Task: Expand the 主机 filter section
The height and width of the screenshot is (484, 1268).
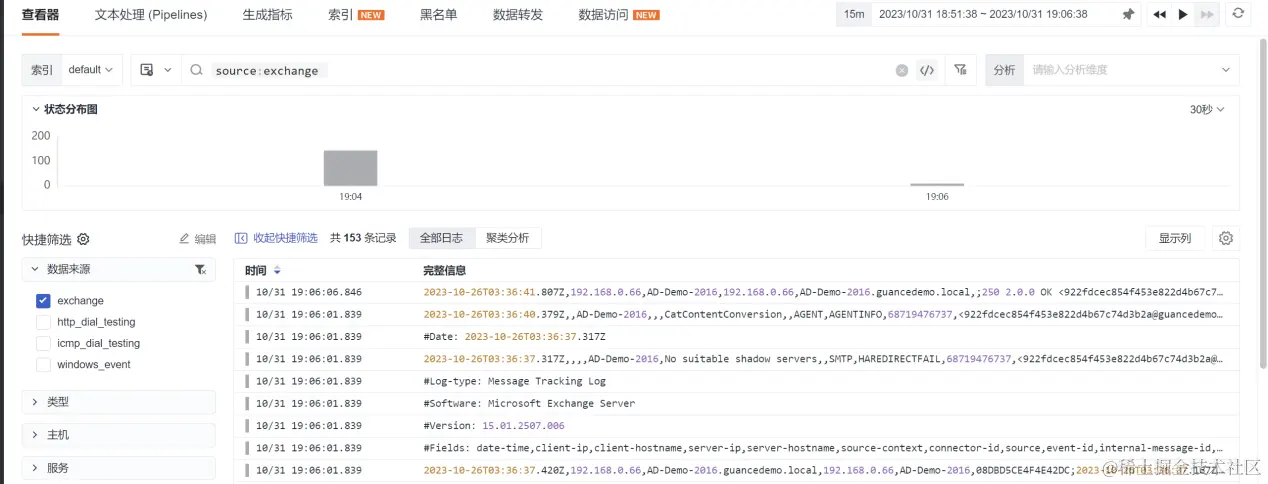Action: tap(119, 435)
